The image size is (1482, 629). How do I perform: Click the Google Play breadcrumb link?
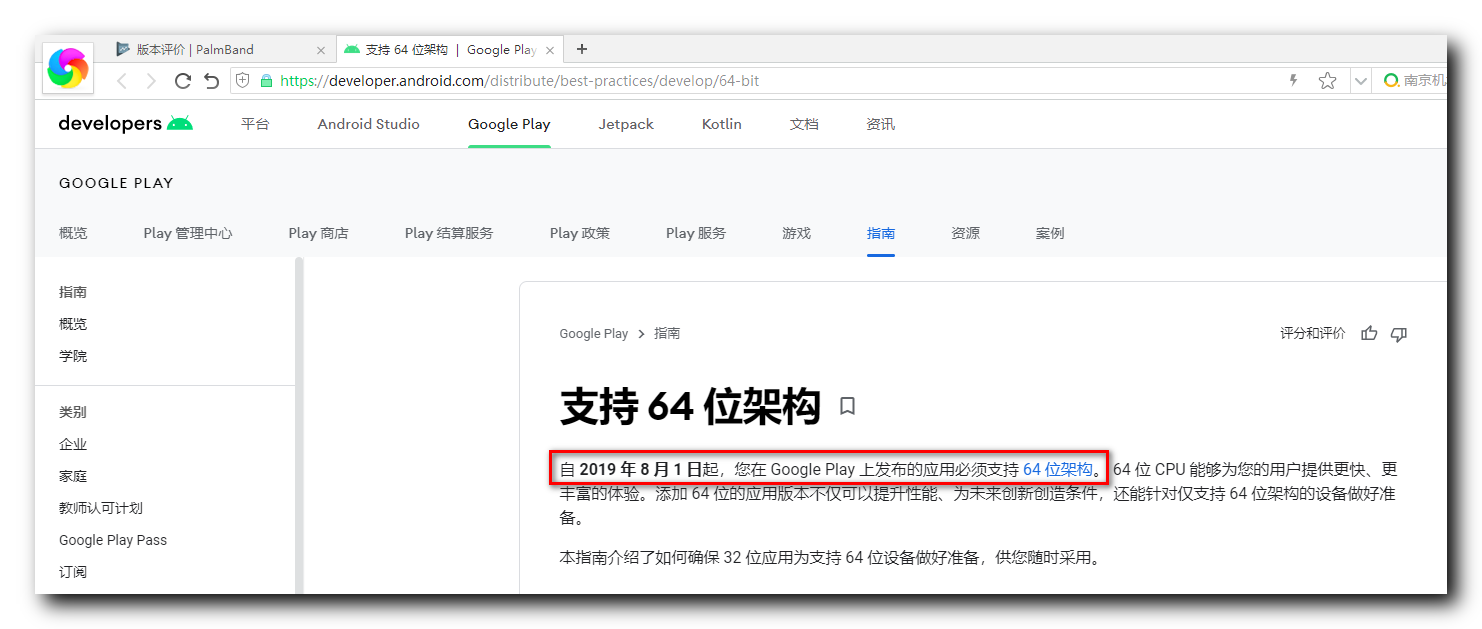[x=593, y=333]
